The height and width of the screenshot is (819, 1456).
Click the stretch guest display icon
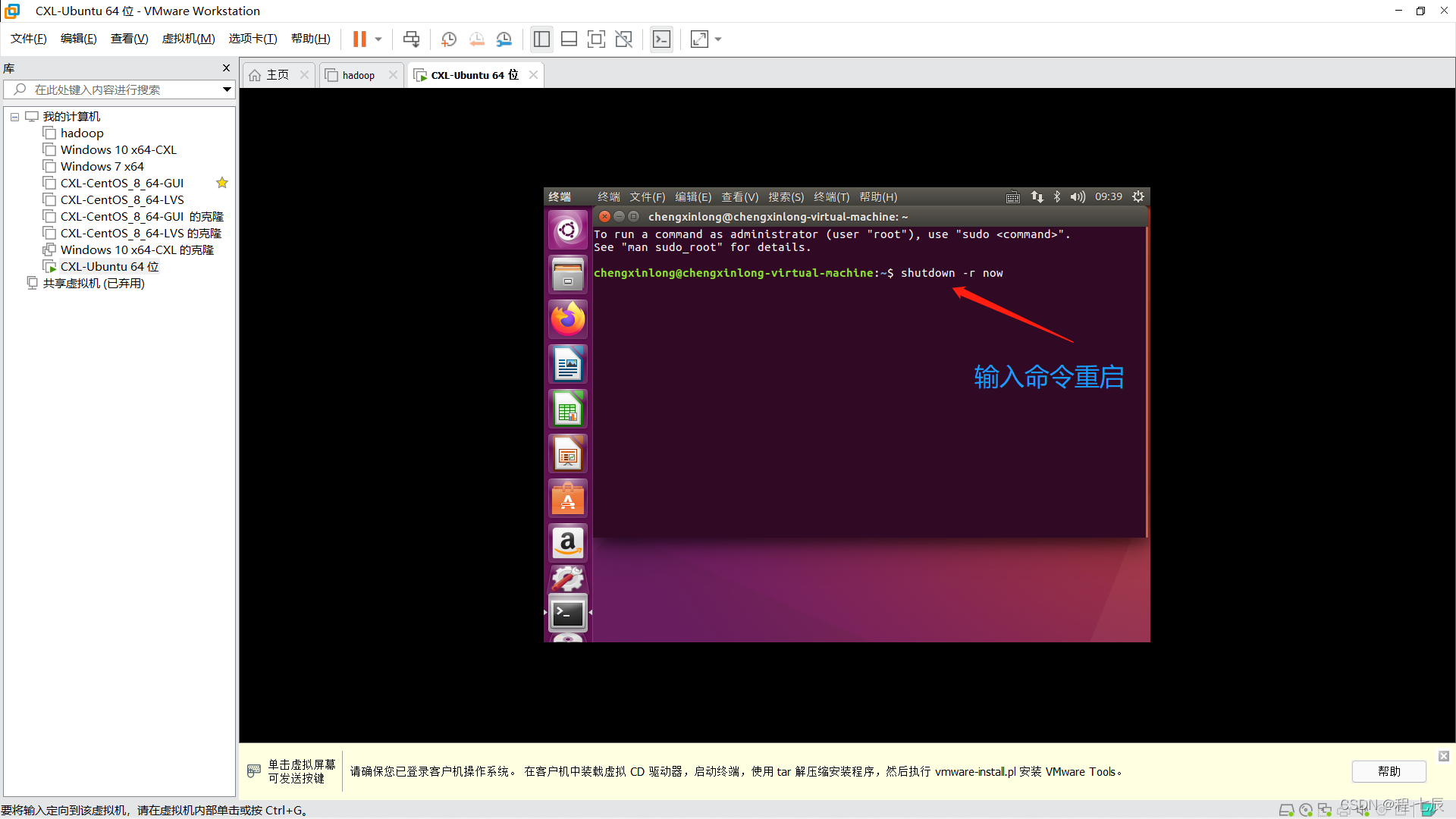pos(699,39)
